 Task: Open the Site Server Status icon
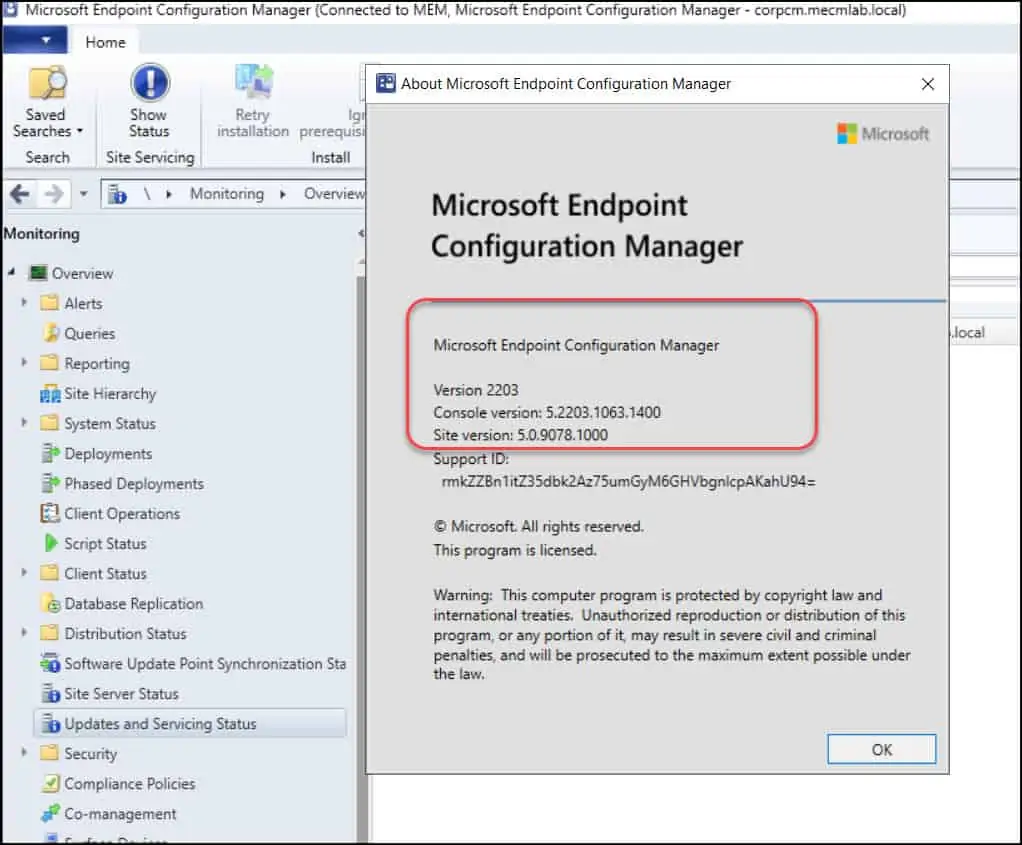pos(50,694)
